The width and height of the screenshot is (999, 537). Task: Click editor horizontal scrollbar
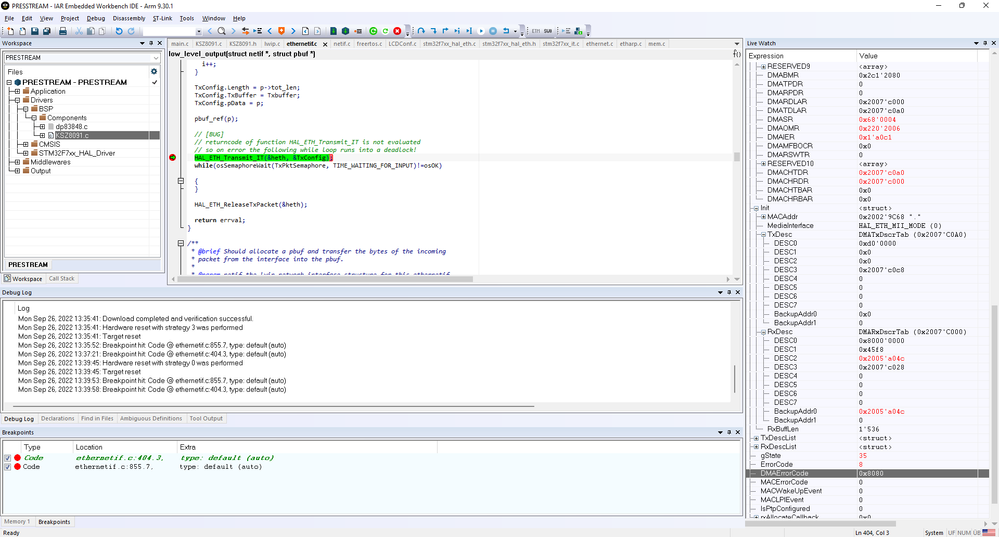click(325, 279)
